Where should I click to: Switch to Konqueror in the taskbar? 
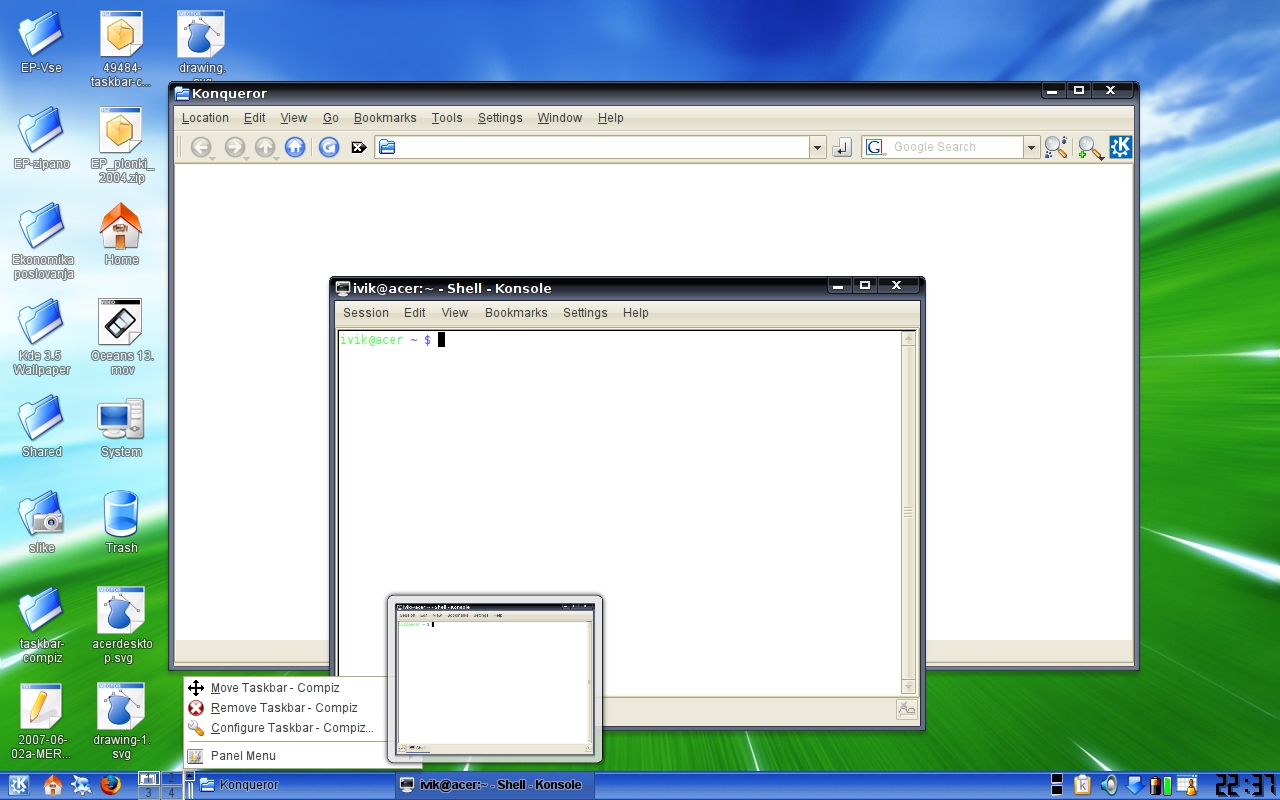[x=294, y=785]
